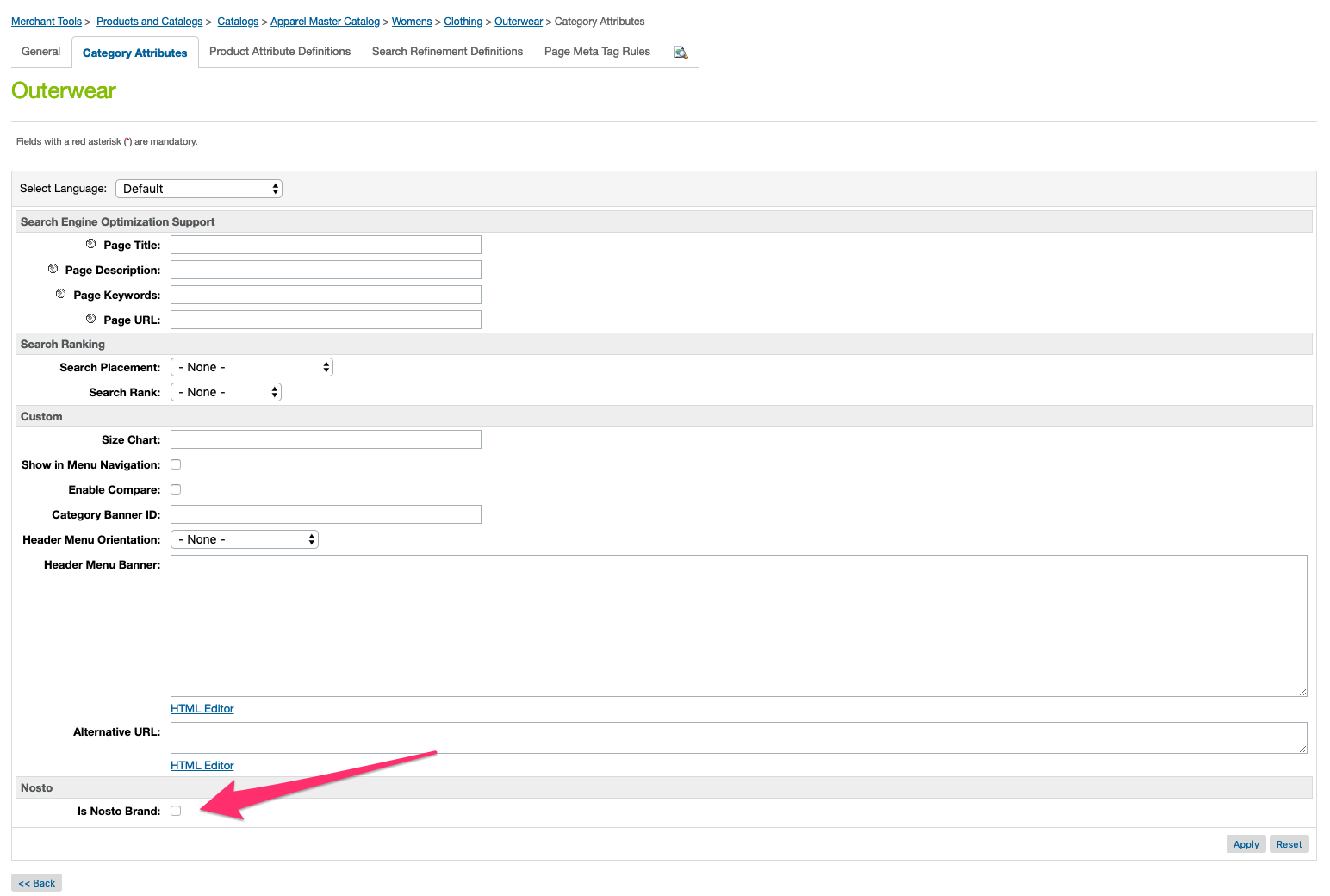Click into the Category Banner ID field
This screenshot has width=1330, height=896.
326,514
